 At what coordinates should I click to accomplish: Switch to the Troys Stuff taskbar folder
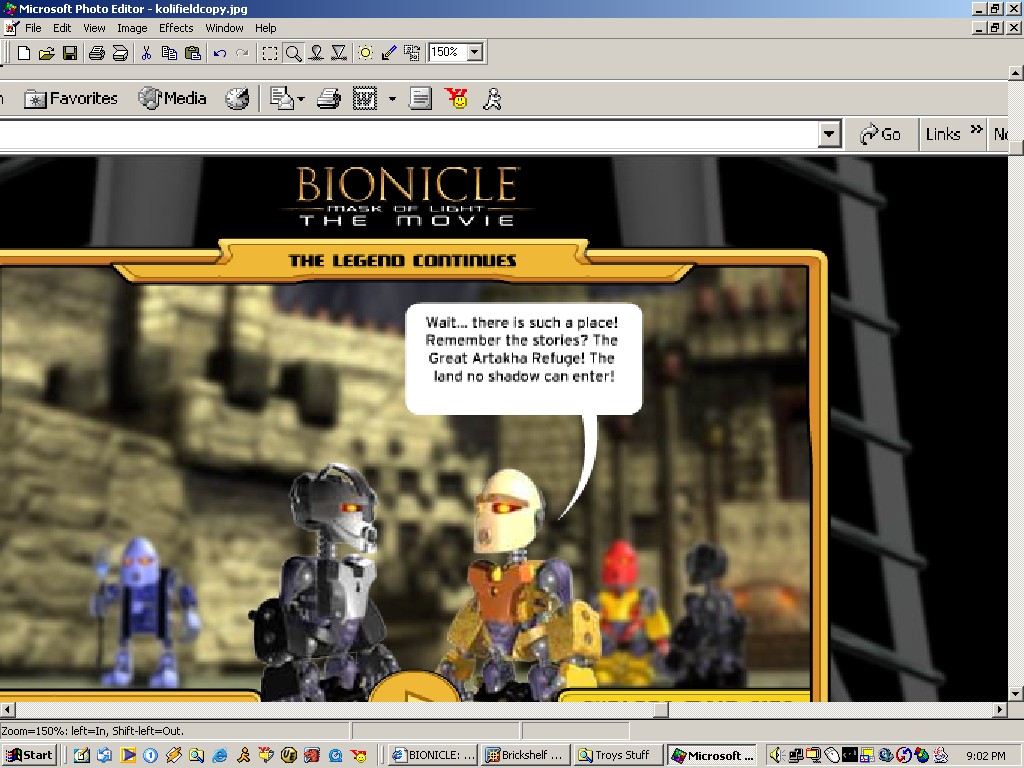coord(619,756)
